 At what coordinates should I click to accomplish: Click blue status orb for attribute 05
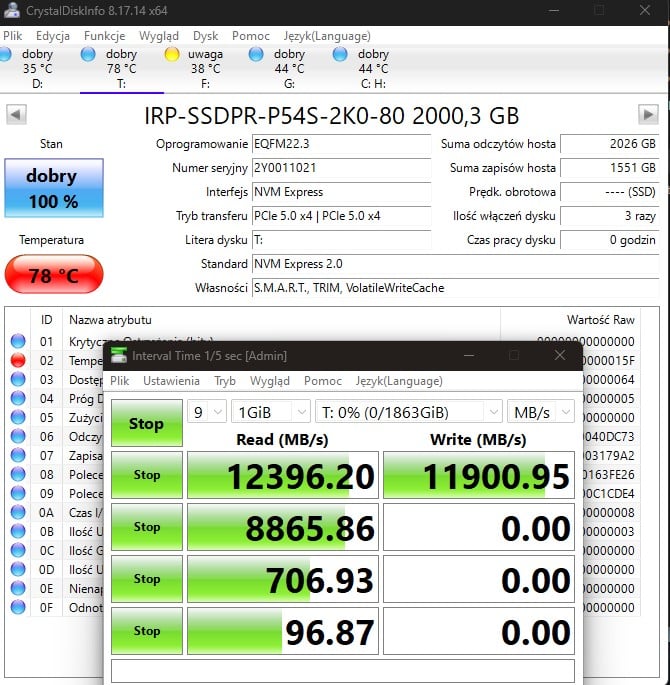[x=17, y=417]
